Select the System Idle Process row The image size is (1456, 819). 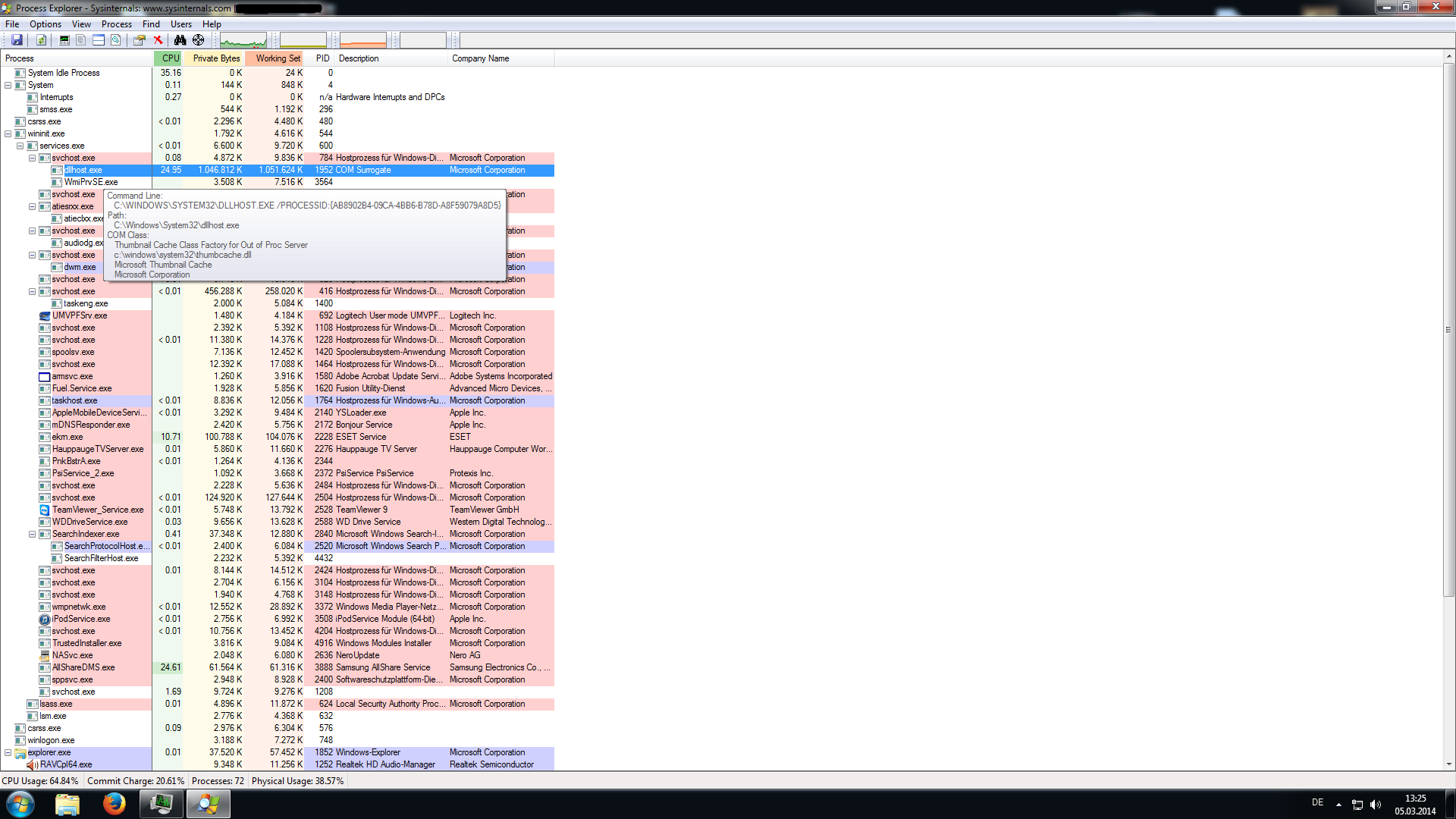point(278,73)
